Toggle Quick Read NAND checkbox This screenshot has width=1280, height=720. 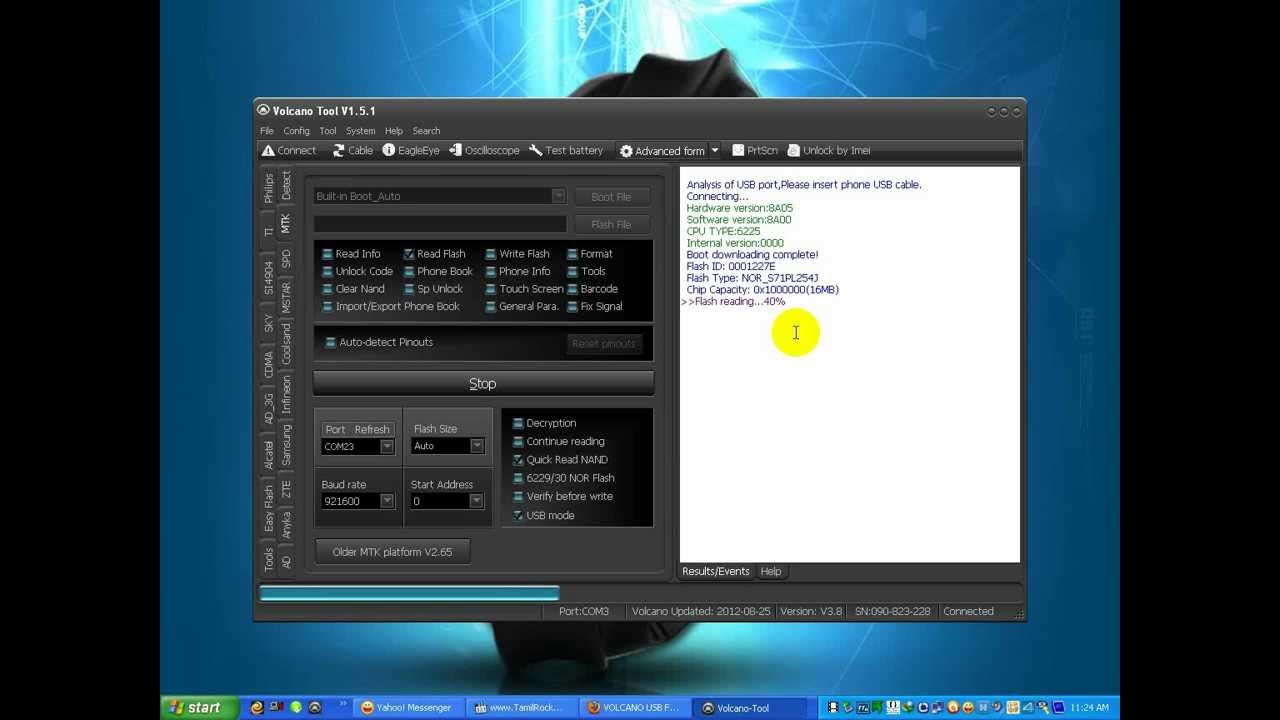click(x=518, y=460)
